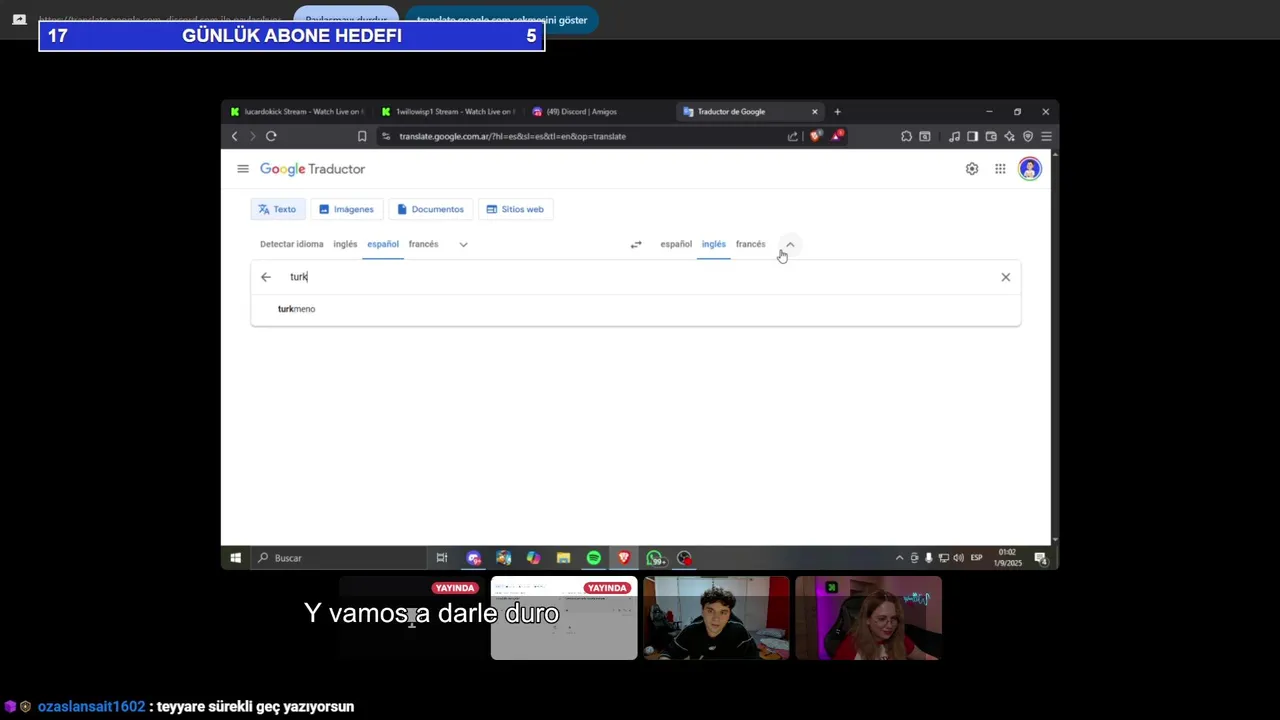Open the Windows Start menu
Viewport: 1280px width, 720px height.
coord(236,558)
